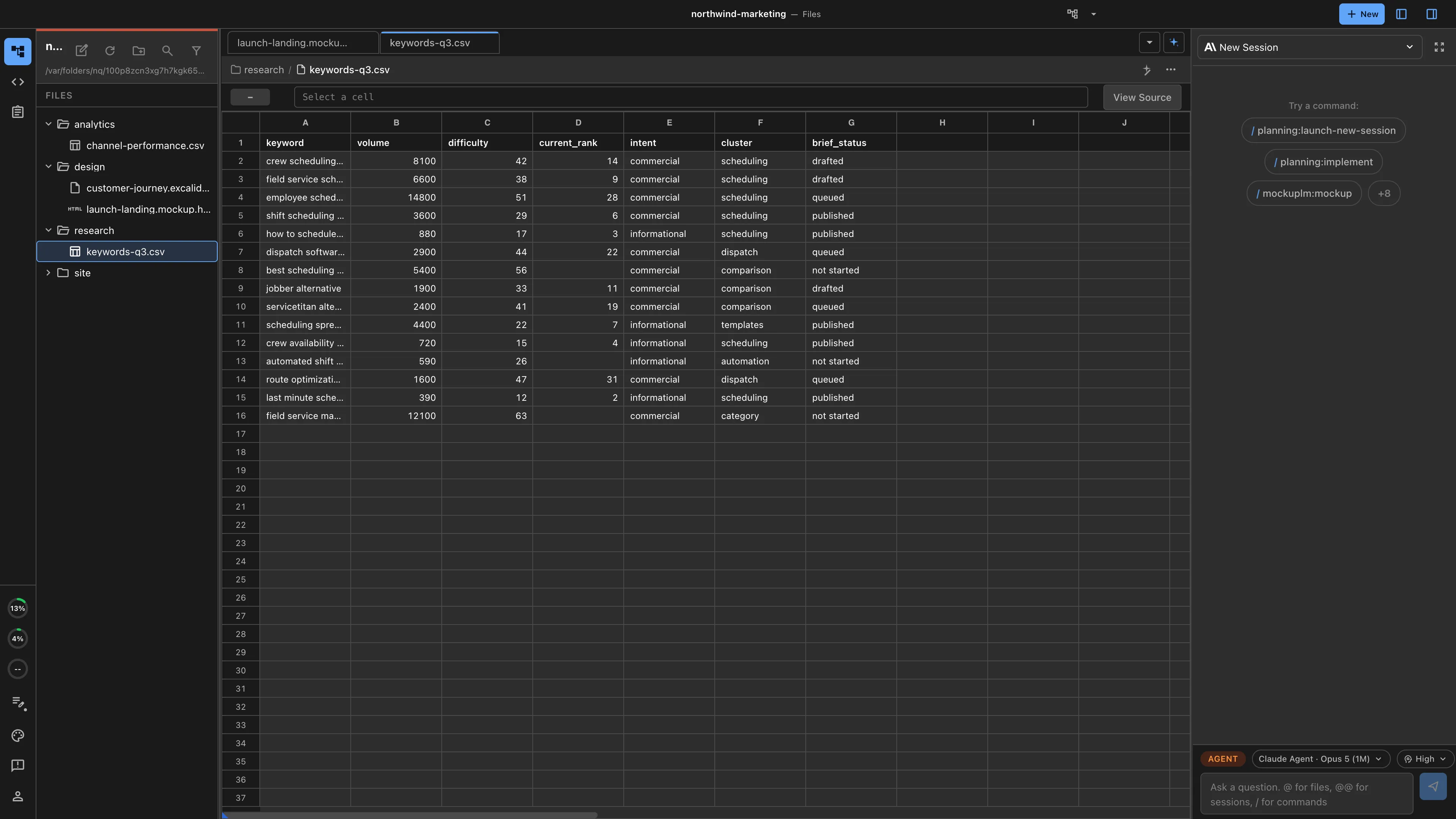
Task: Search files with magnifier icon
Action: (167, 50)
